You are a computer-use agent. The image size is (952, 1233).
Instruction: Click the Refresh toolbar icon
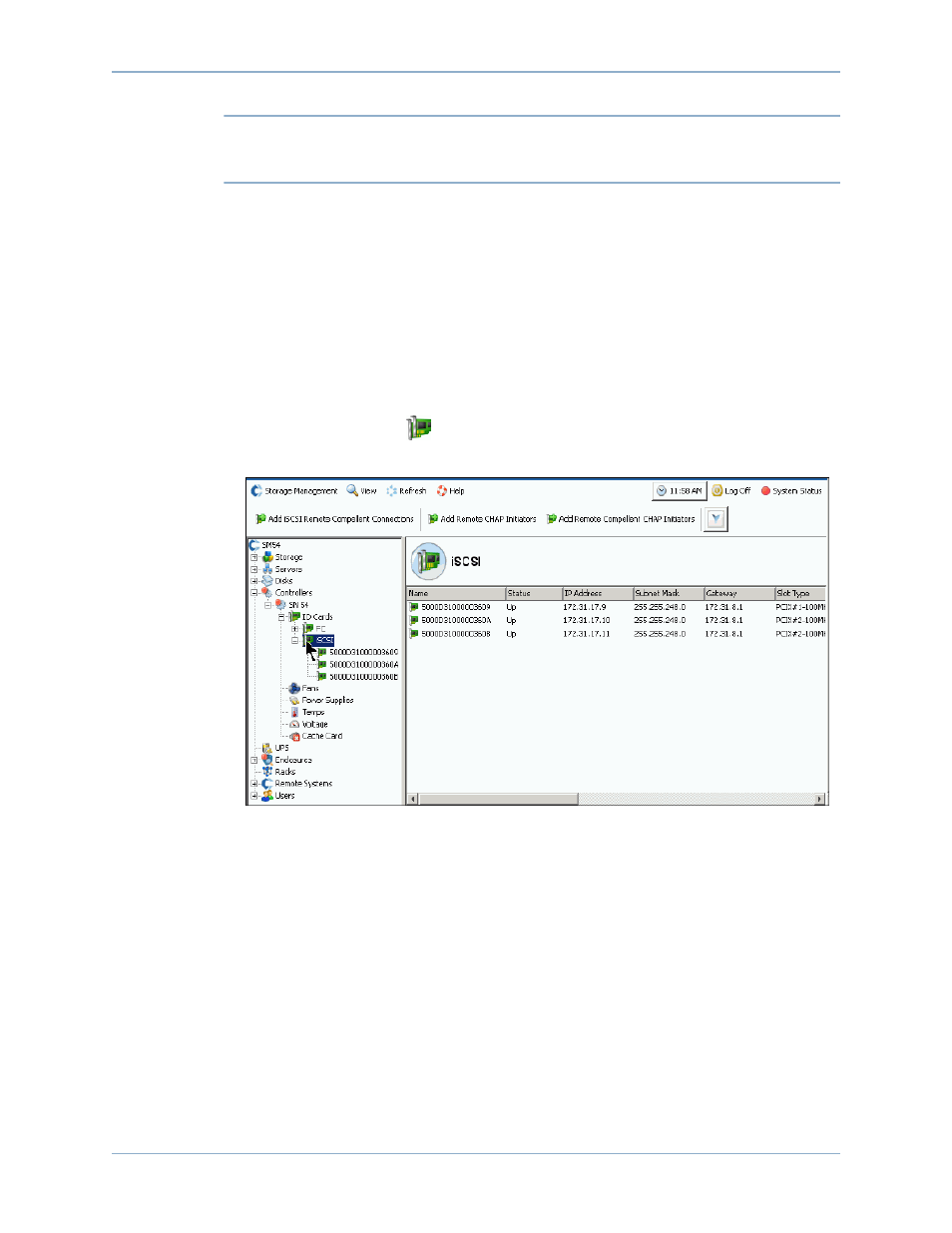pos(392,491)
